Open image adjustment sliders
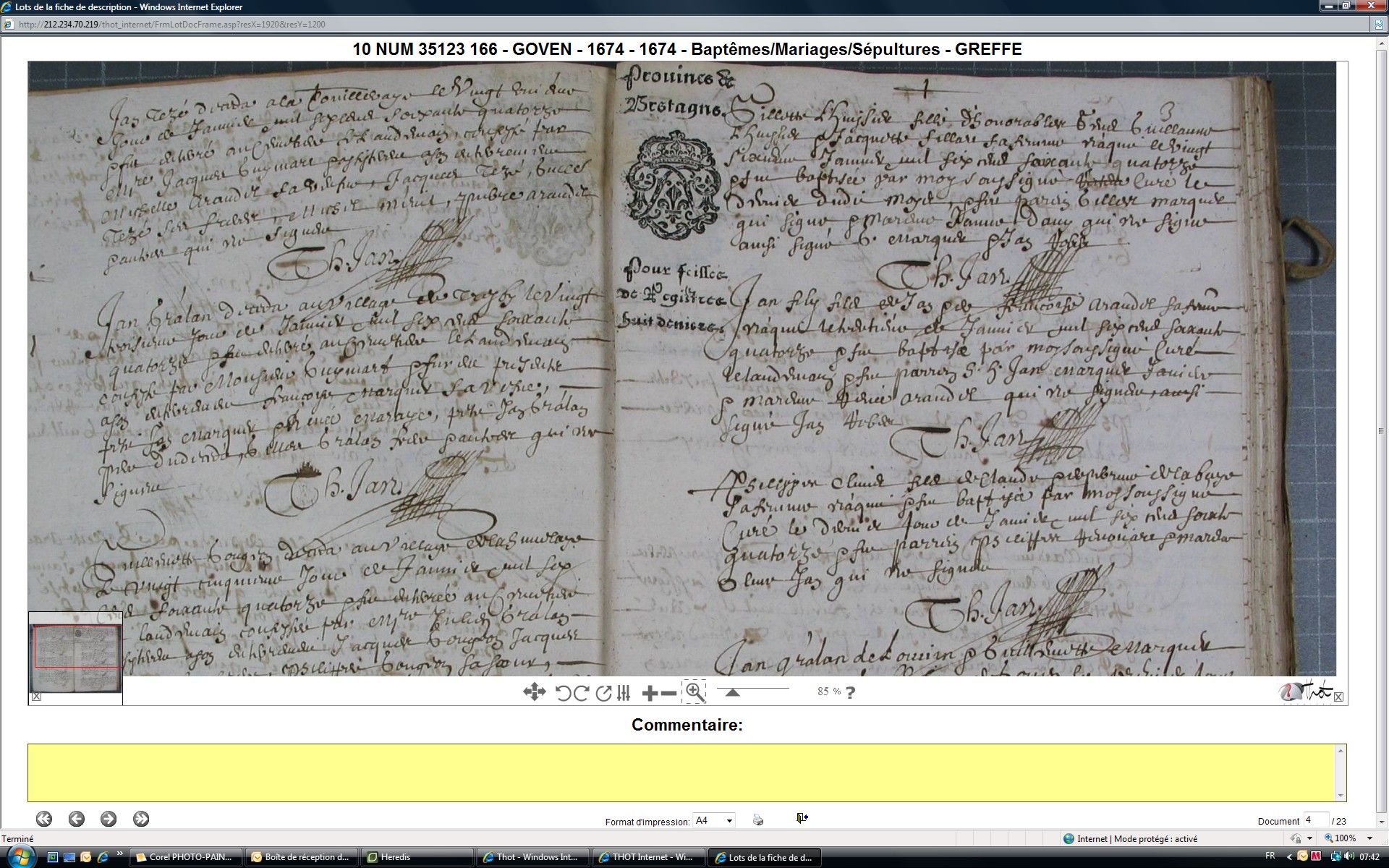Screen dimensions: 1389x868 (624, 693)
